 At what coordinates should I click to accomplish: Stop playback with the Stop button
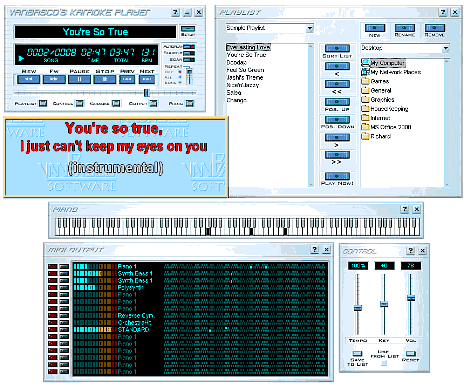point(105,79)
